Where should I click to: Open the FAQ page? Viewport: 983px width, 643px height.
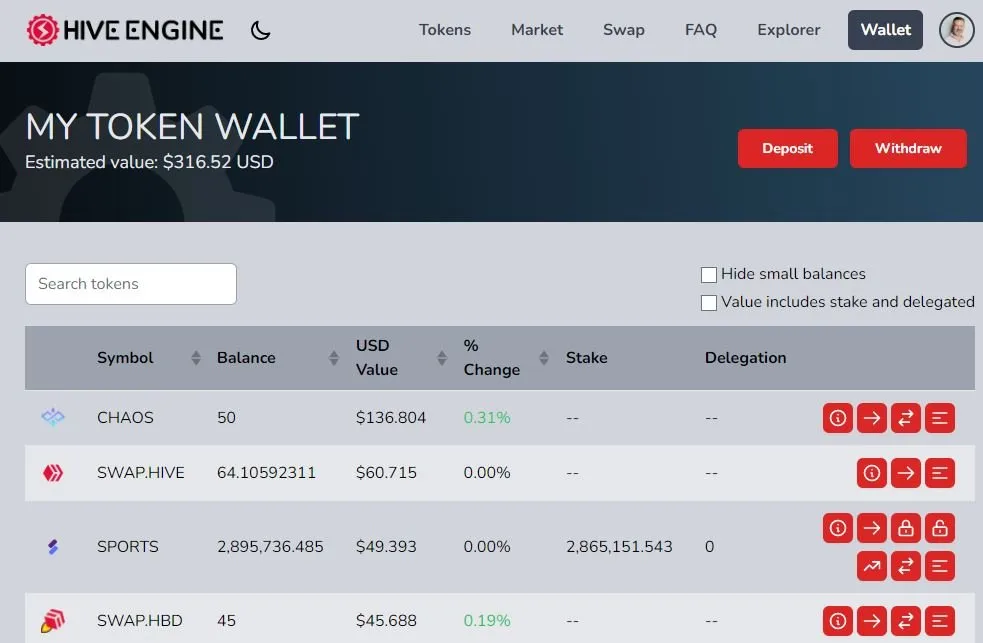coord(700,29)
